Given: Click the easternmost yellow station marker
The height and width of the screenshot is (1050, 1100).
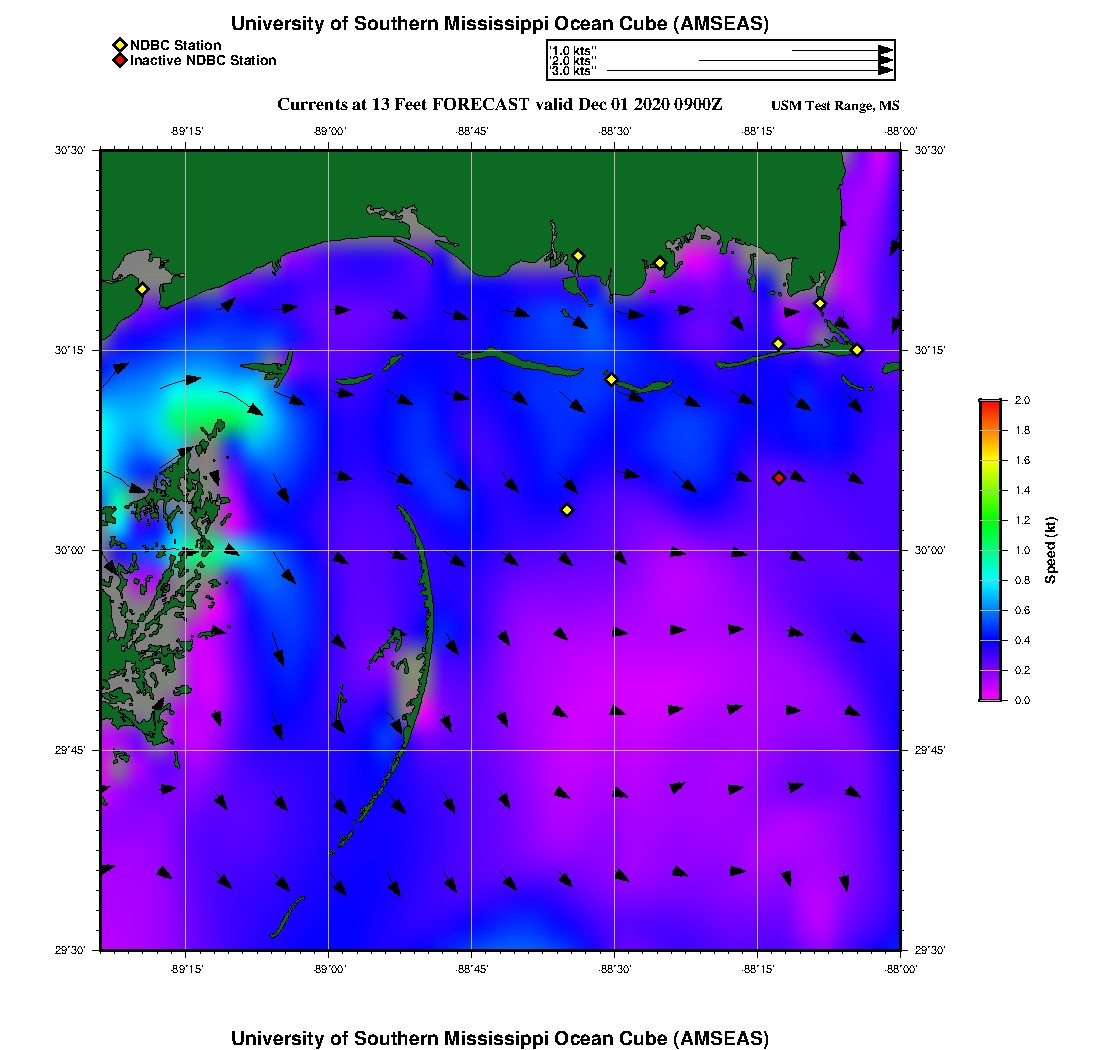Looking at the screenshot, I should point(857,350).
